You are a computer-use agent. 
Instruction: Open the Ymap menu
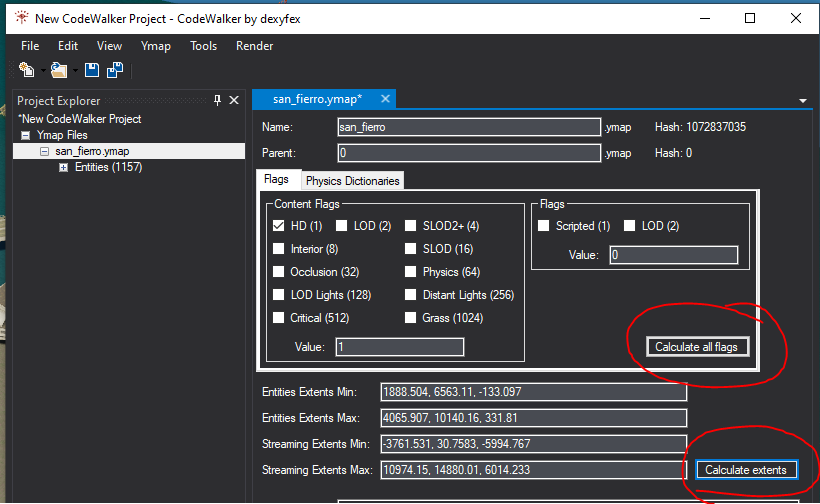point(155,46)
